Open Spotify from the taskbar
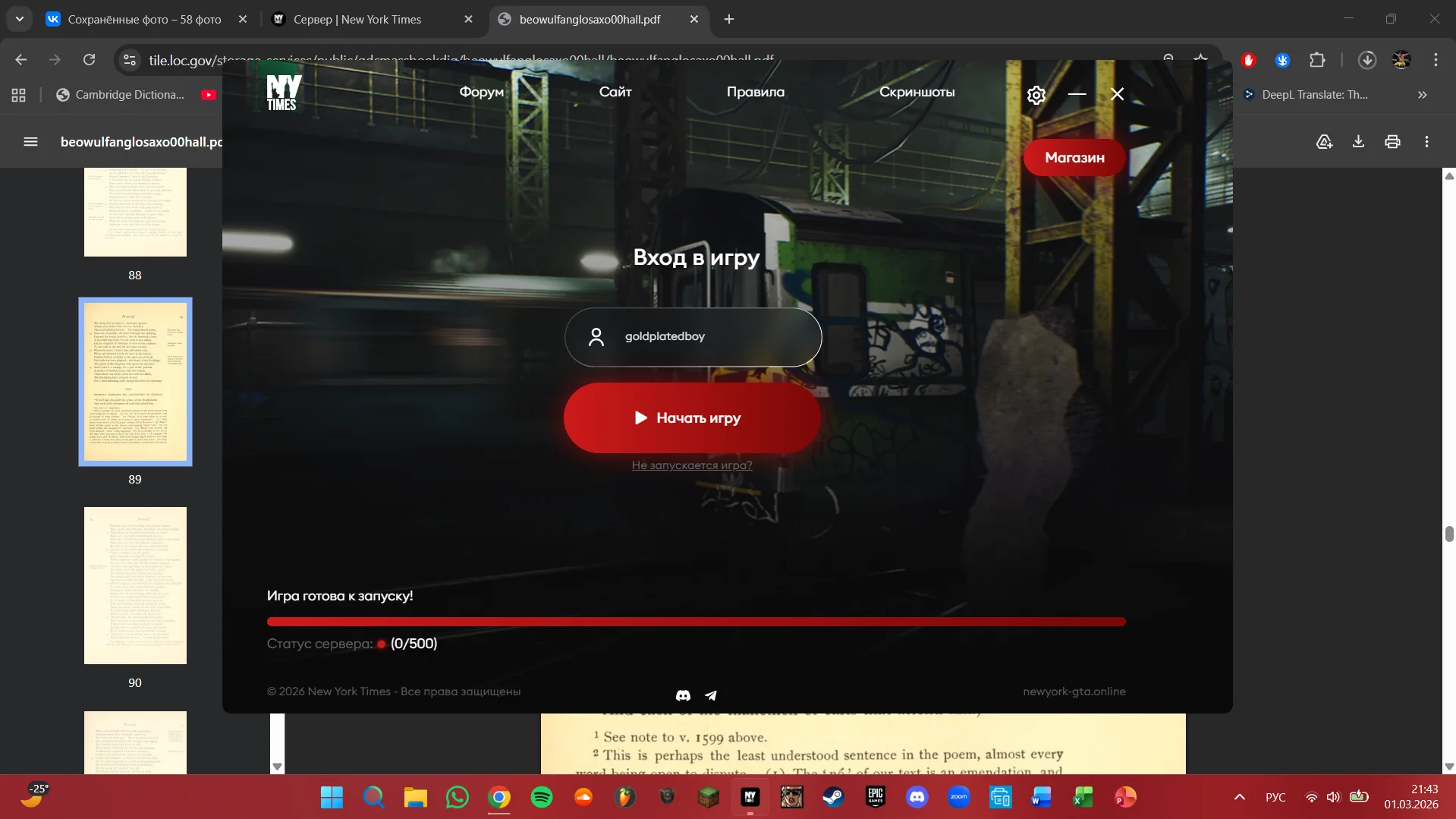The image size is (1456, 819). coord(542,797)
